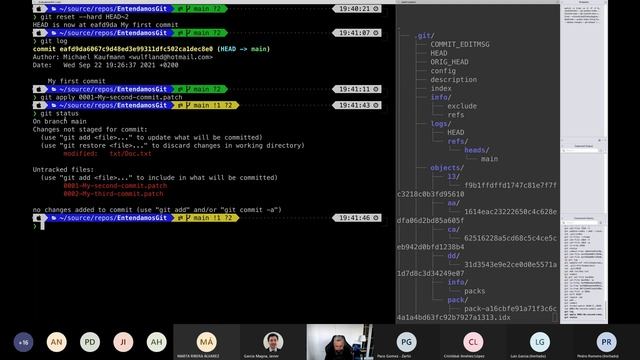Click the Author Michael Kaufmann line
640x360 pixels.
coord(122,57)
